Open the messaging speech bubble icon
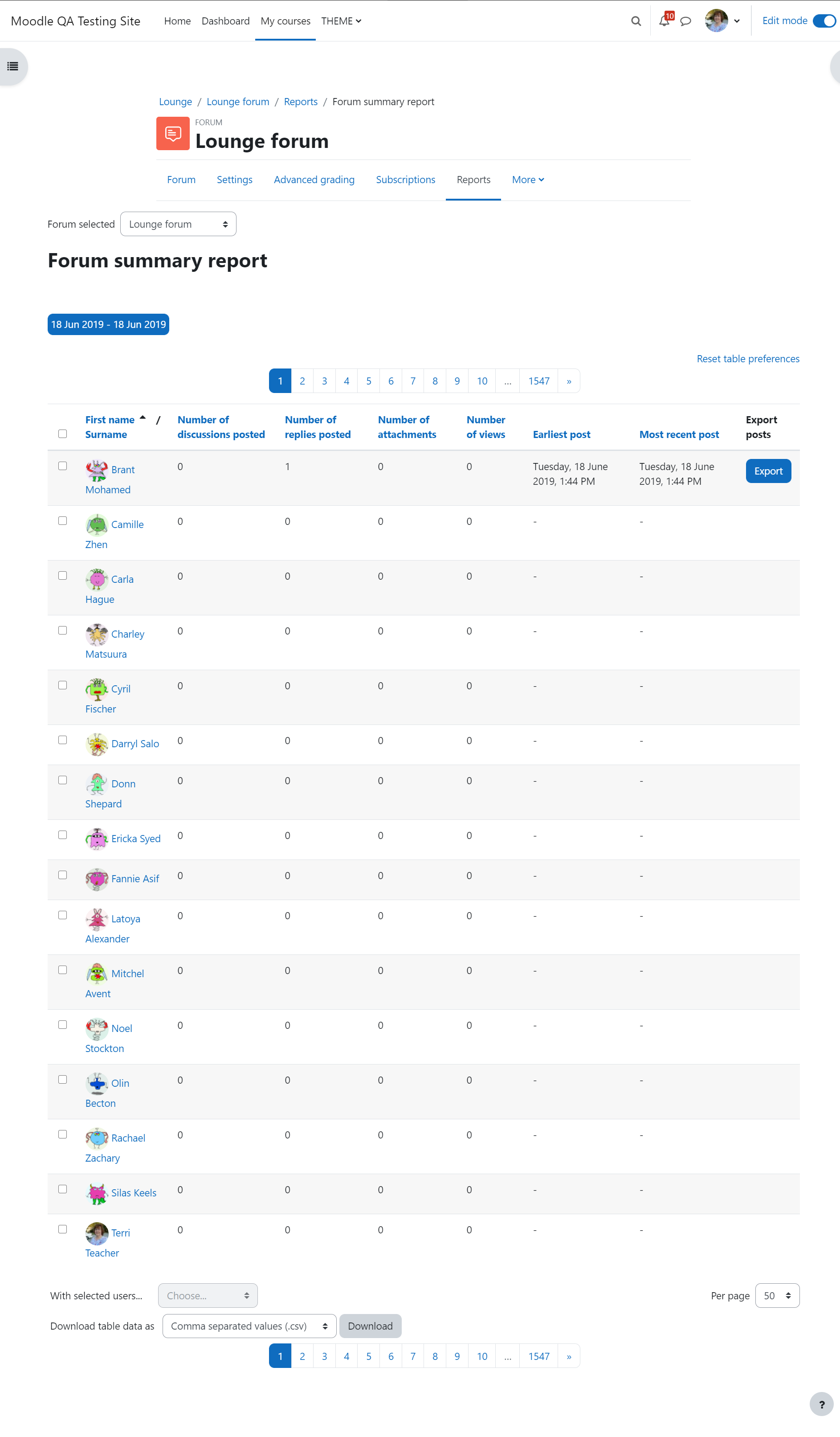The height and width of the screenshot is (1437, 840). coord(685,21)
